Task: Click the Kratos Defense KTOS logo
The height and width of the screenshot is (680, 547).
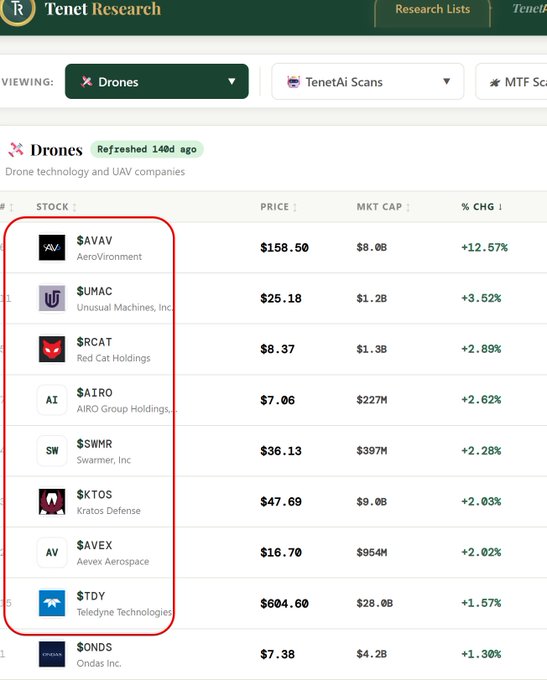Action: (x=52, y=502)
